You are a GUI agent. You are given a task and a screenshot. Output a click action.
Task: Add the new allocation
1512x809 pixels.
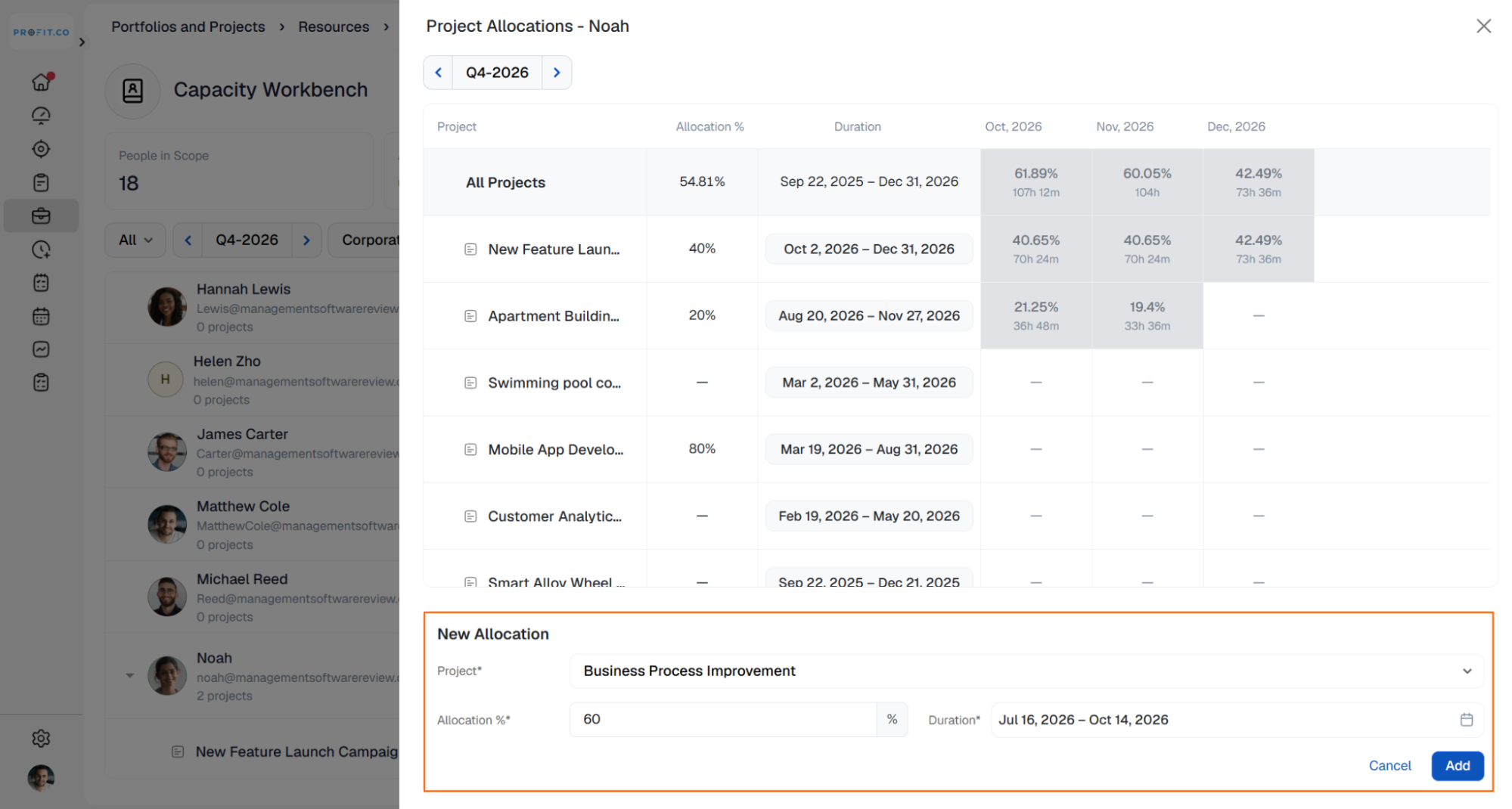tap(1457, 766)
